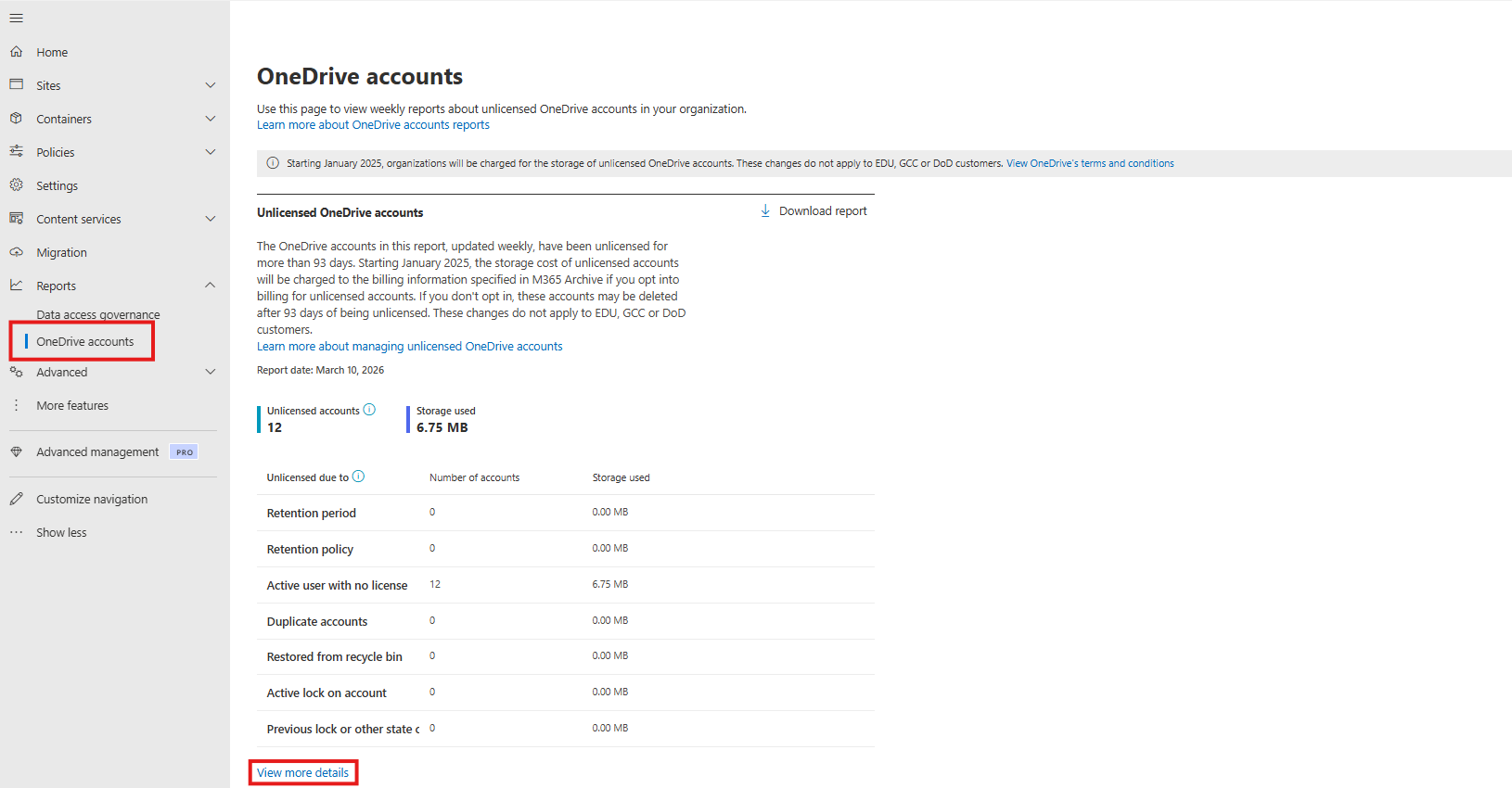Select the Active lock on account row
The width and height of the screenshot is (1512, 788).
566,693
